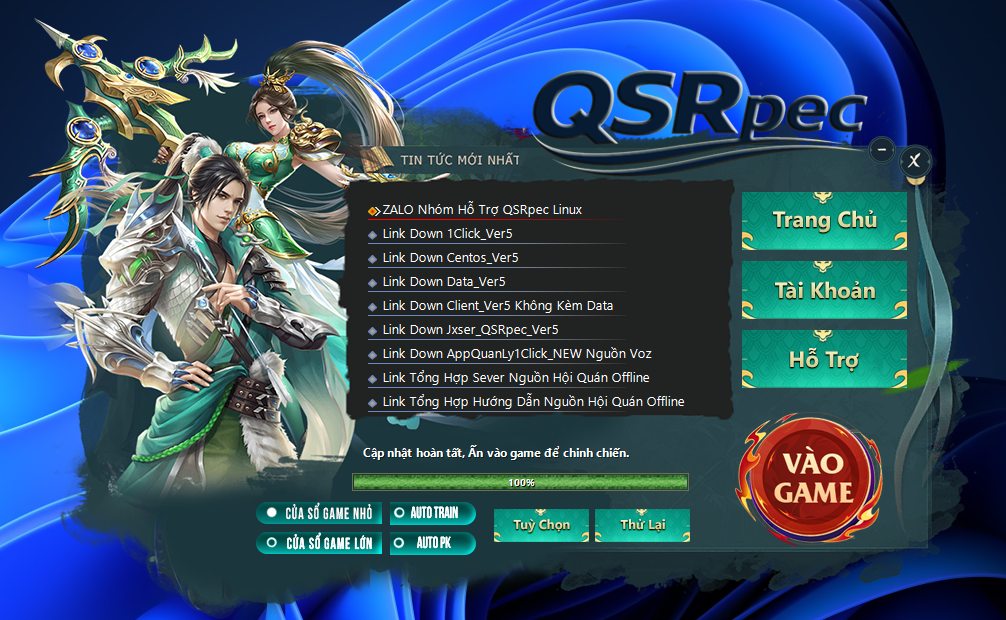Open ZALO Nhóm Hỗ Trợ QSRpec Linux link

(x=482, y=210)
